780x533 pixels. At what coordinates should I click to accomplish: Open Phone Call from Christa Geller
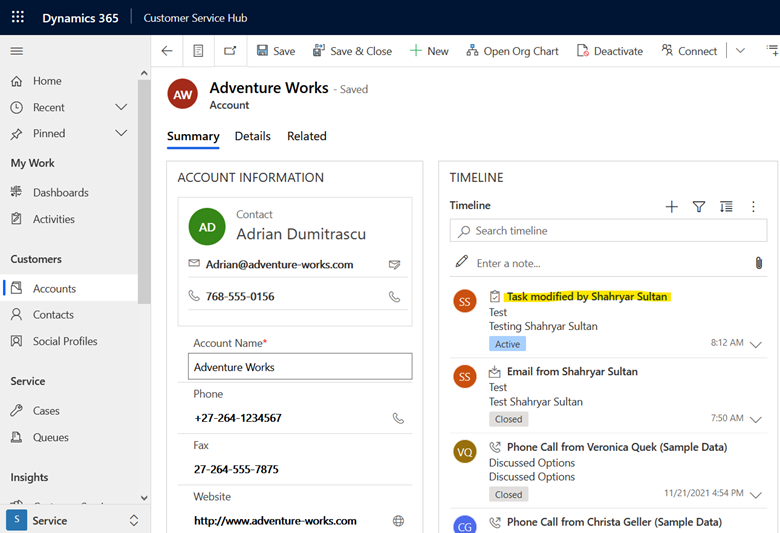click(614, 522)
